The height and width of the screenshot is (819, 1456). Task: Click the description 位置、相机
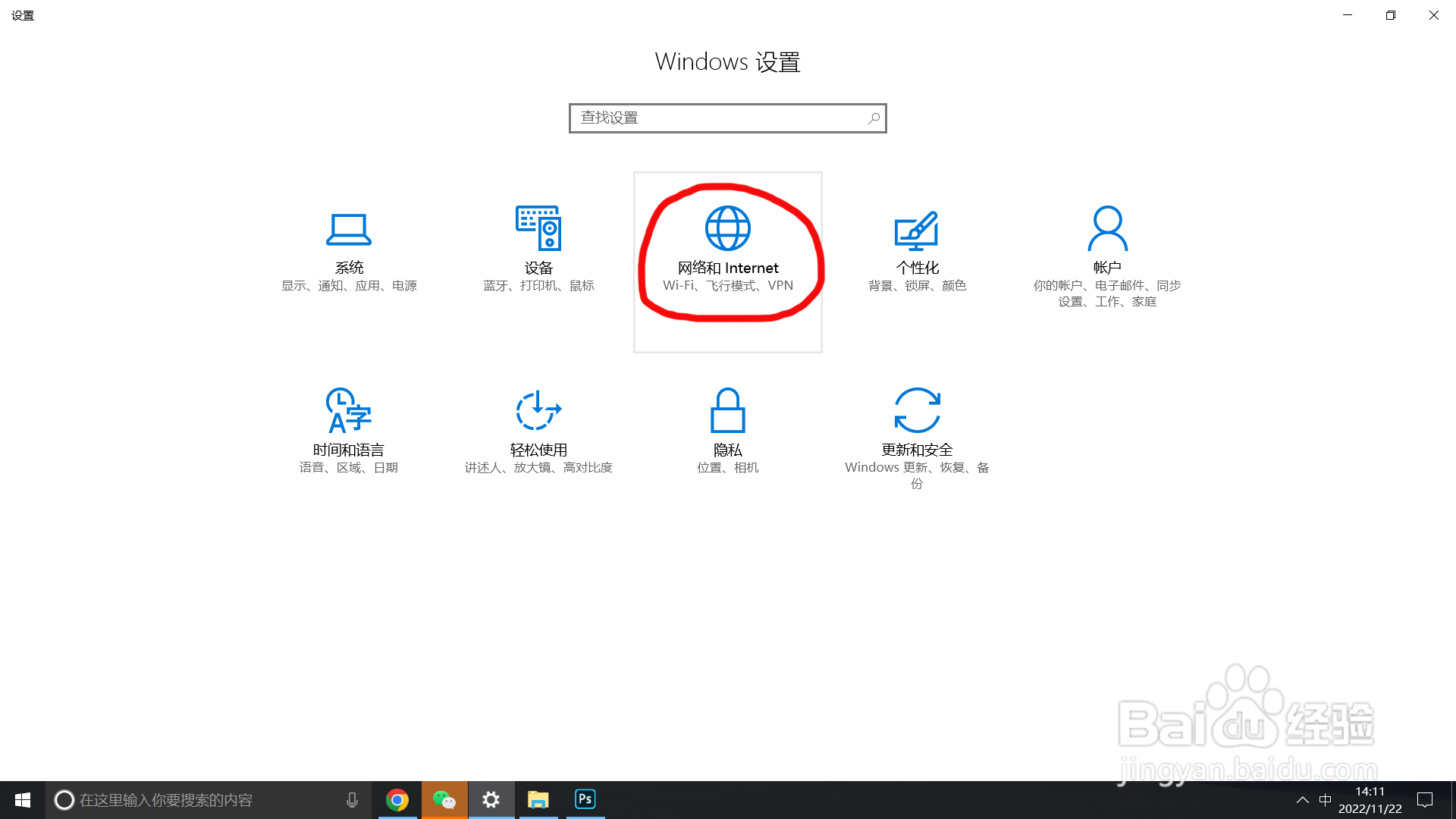point(728,468)
